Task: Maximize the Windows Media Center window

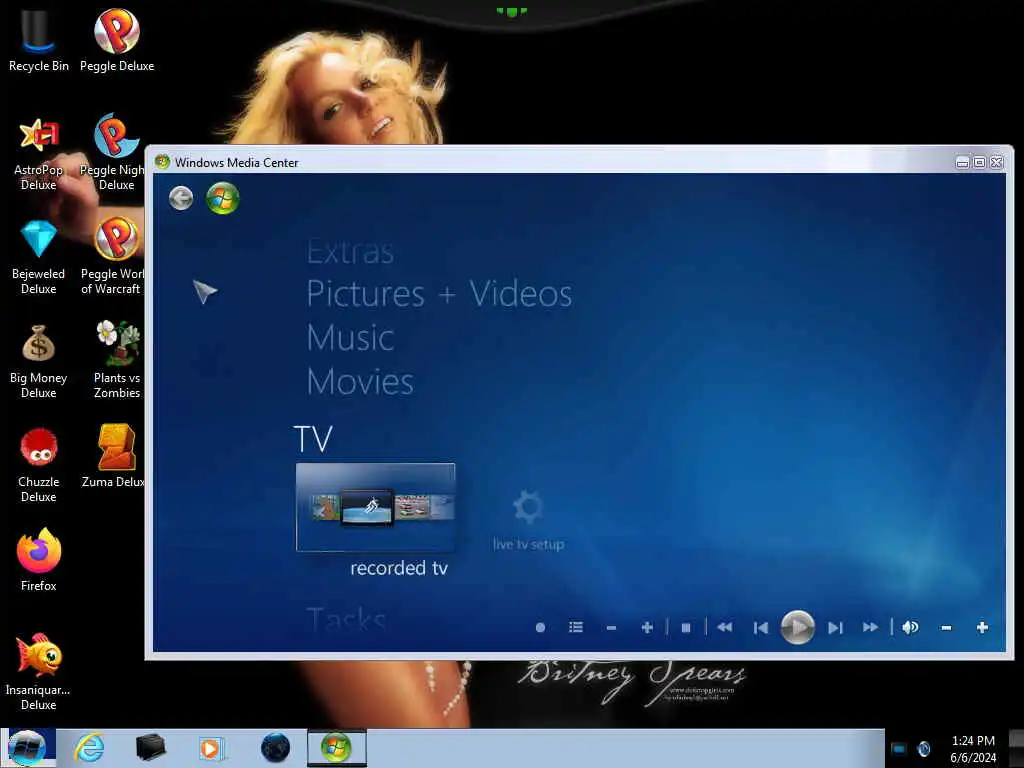Action: pos(979,163)
